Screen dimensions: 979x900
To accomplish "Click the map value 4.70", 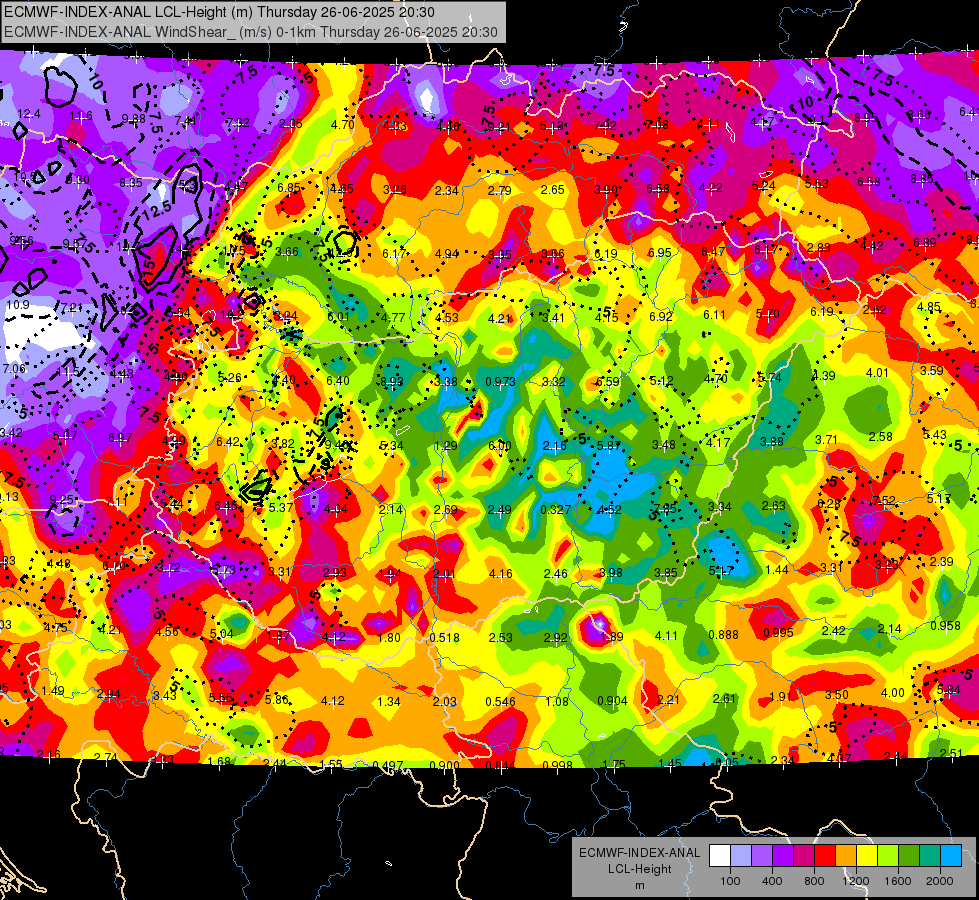I will (x=343, y=124).
